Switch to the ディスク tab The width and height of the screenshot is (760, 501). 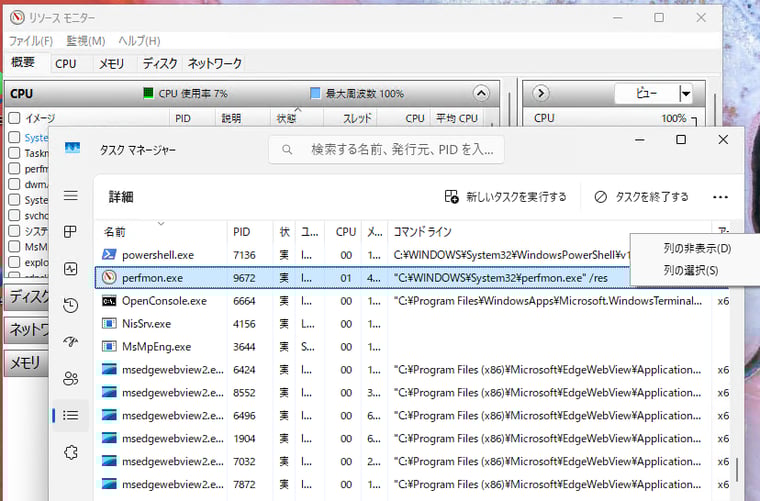pyautogui.click(x=160, y=63)
